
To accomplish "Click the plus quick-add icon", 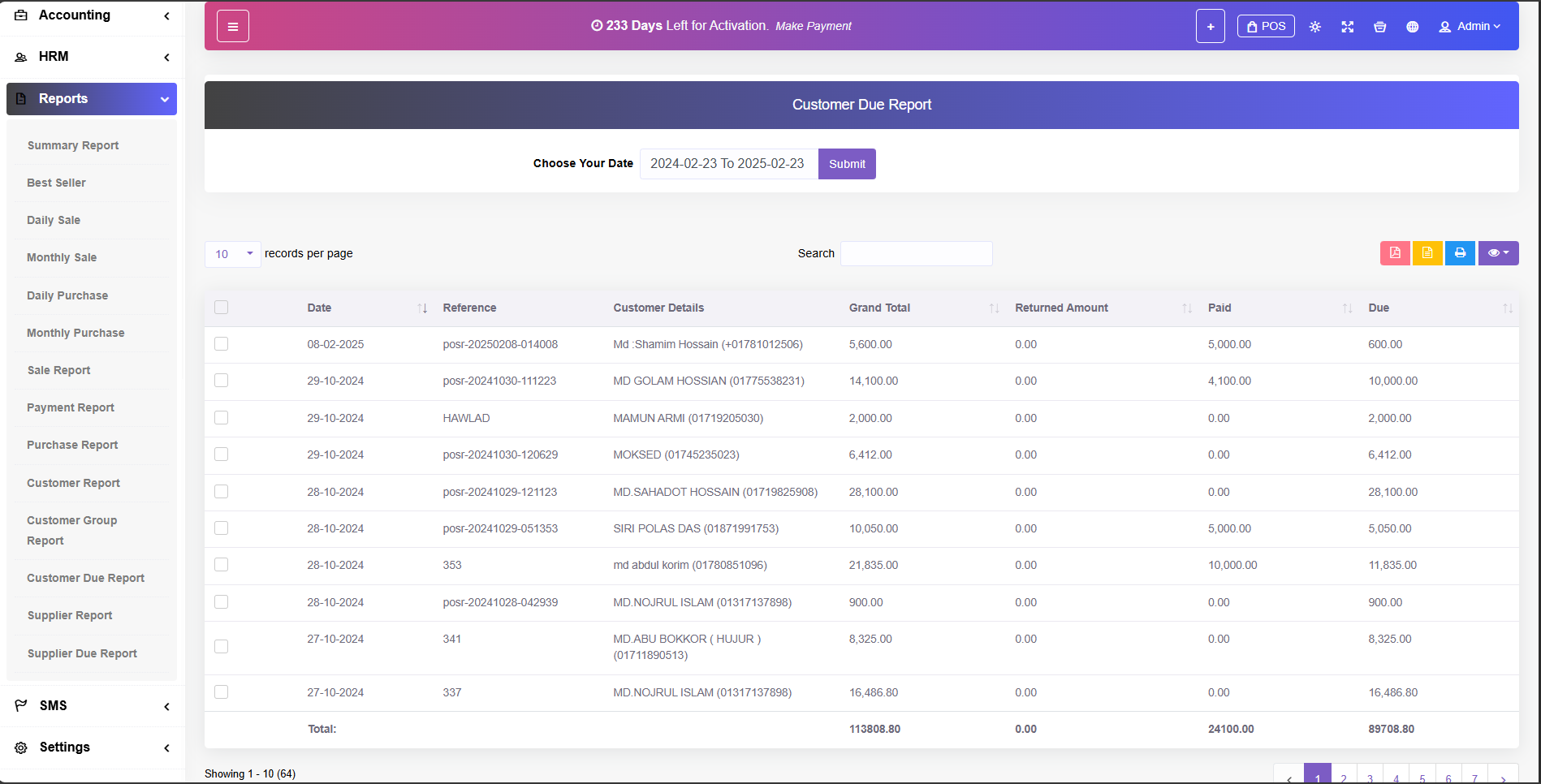I will (x=1210, y=27).
